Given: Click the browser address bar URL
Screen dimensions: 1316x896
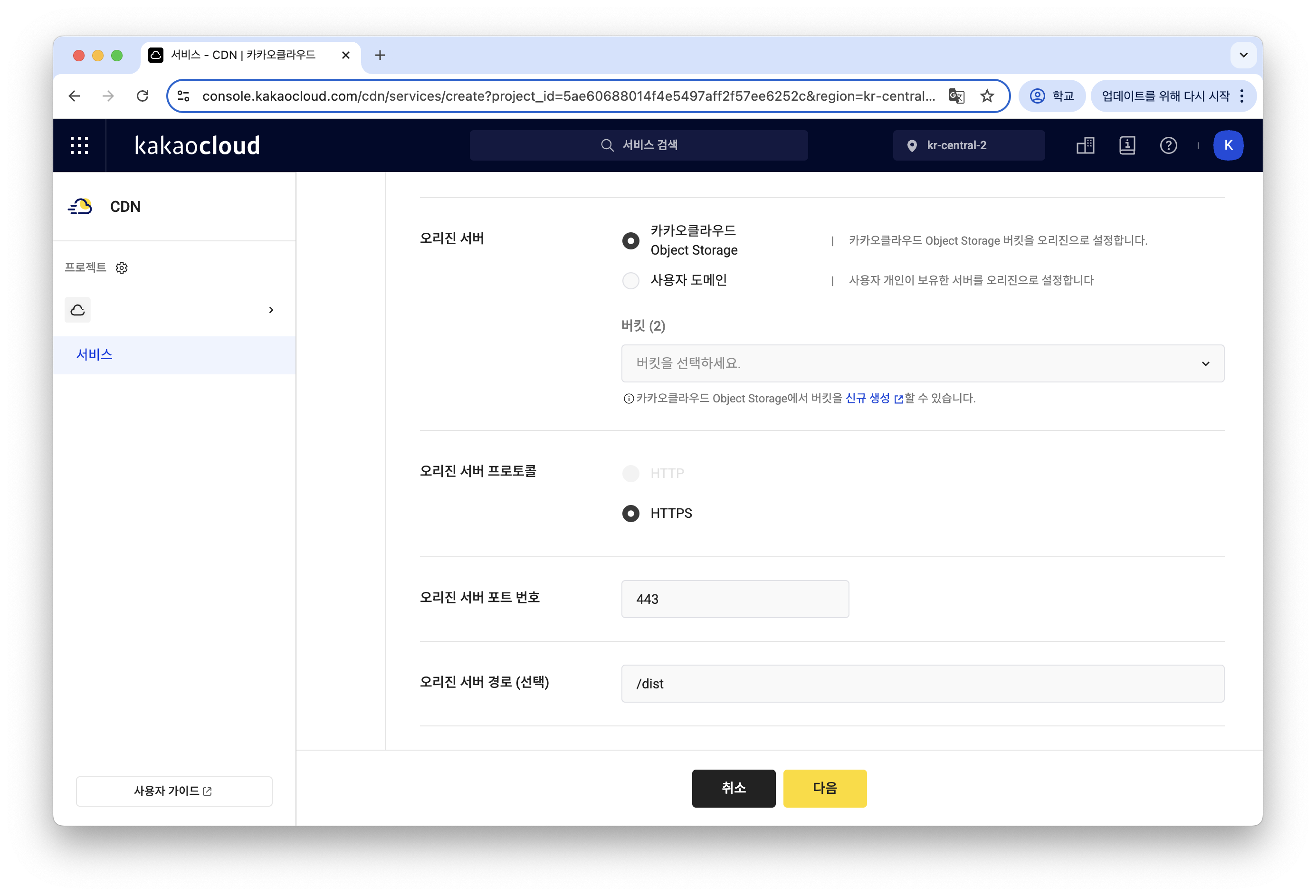Looking at the screenshot, I should click(569, 96).
